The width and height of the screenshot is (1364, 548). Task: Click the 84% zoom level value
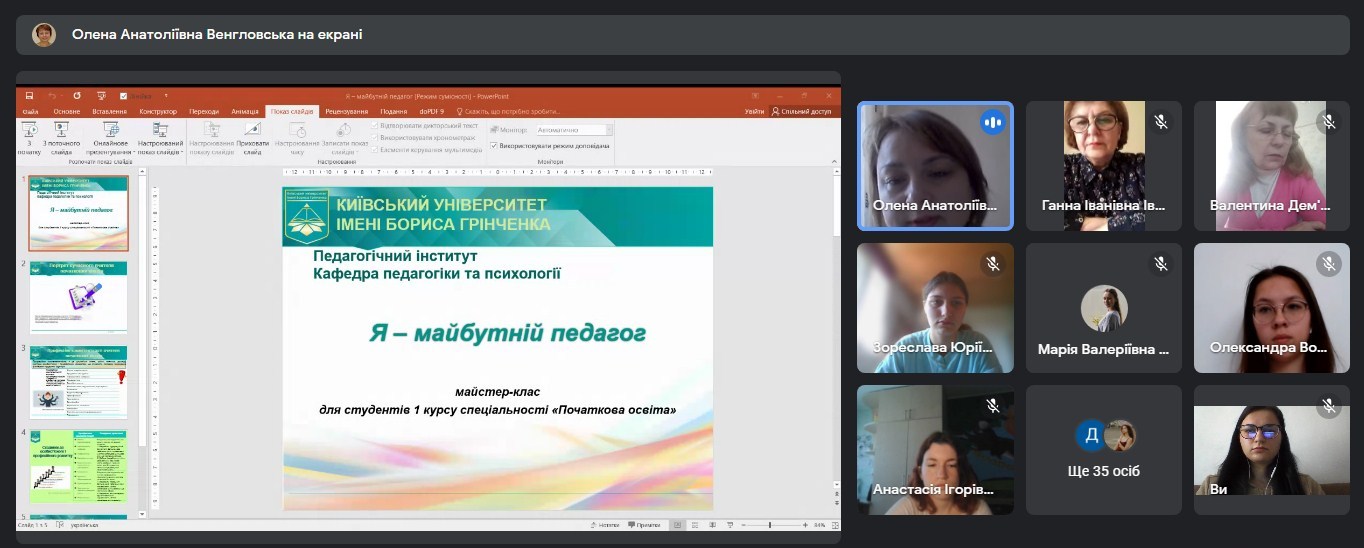[819, 525]
